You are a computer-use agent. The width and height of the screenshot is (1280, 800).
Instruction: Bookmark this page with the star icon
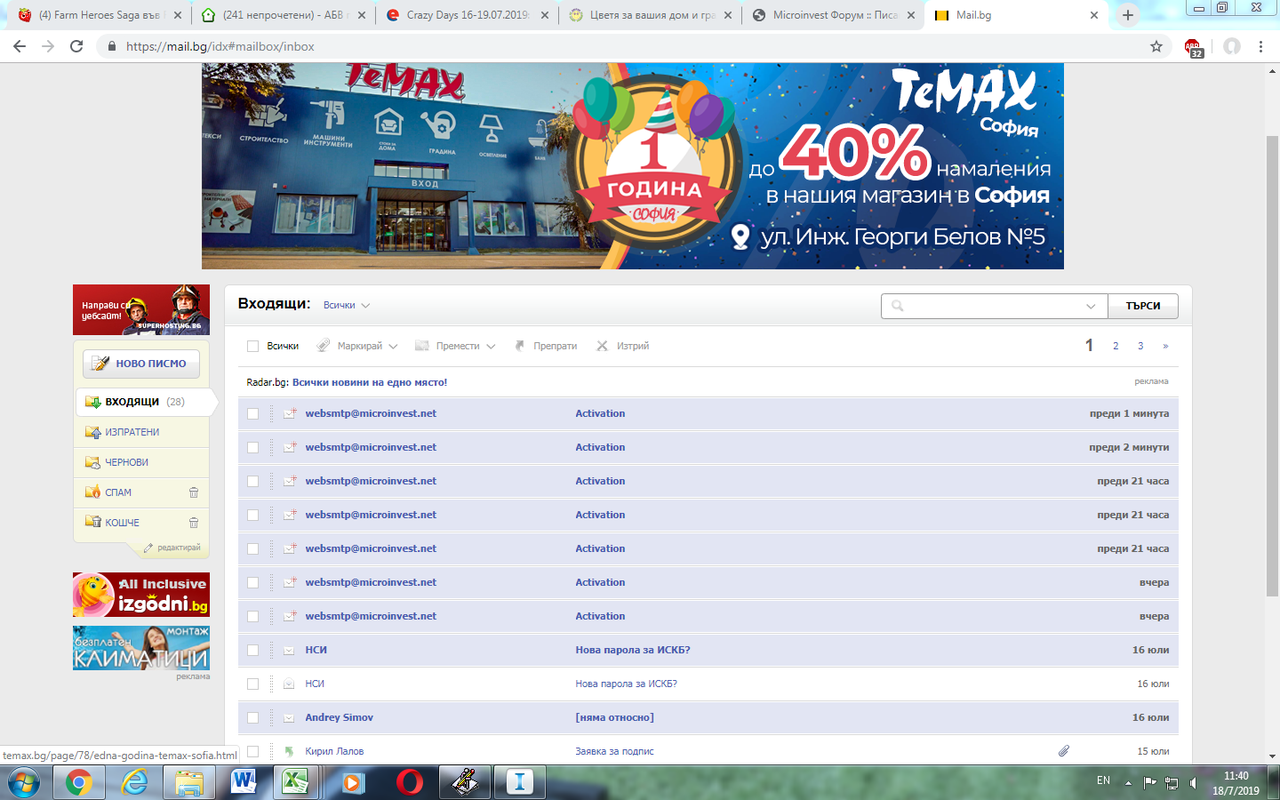click(1157, 46)
